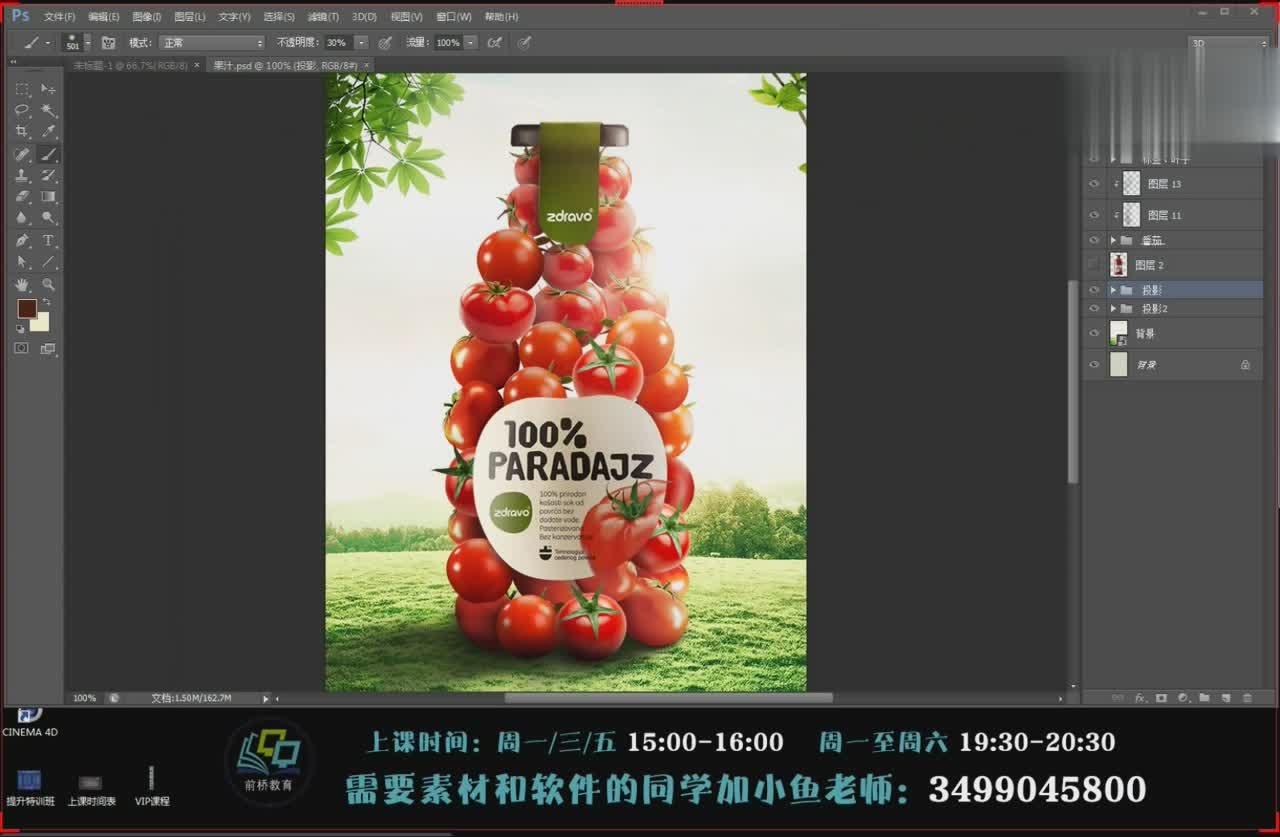Select the Eraser tool

(x=22, y=197)
